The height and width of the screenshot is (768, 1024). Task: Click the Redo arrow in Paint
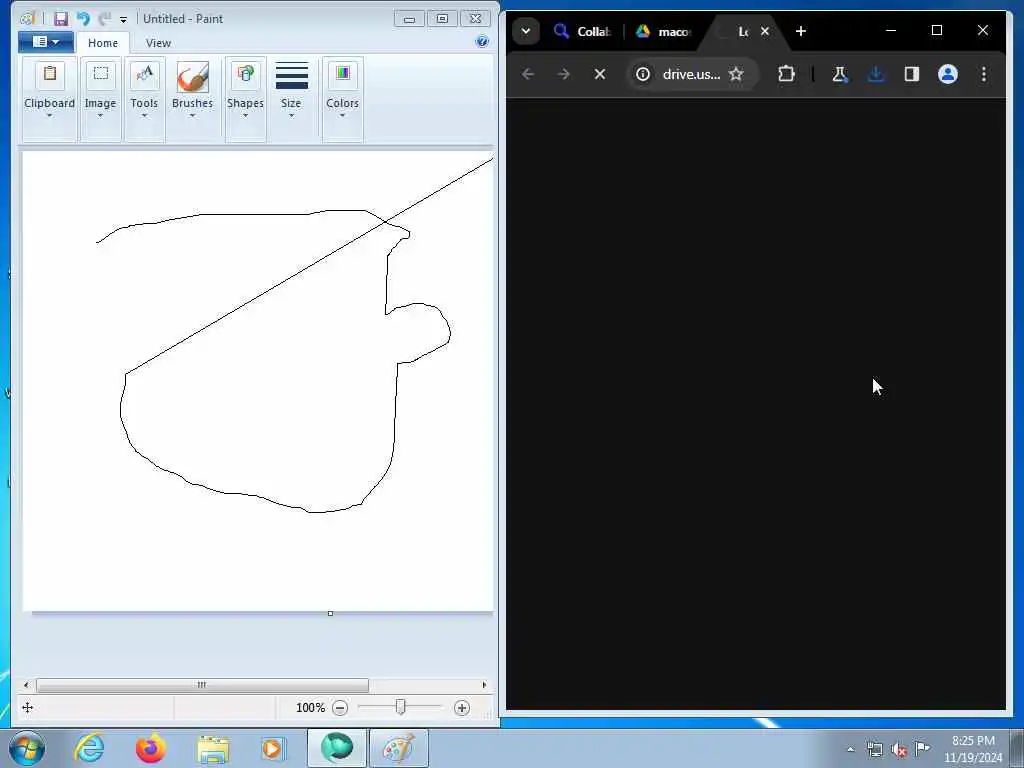(104, 19)
